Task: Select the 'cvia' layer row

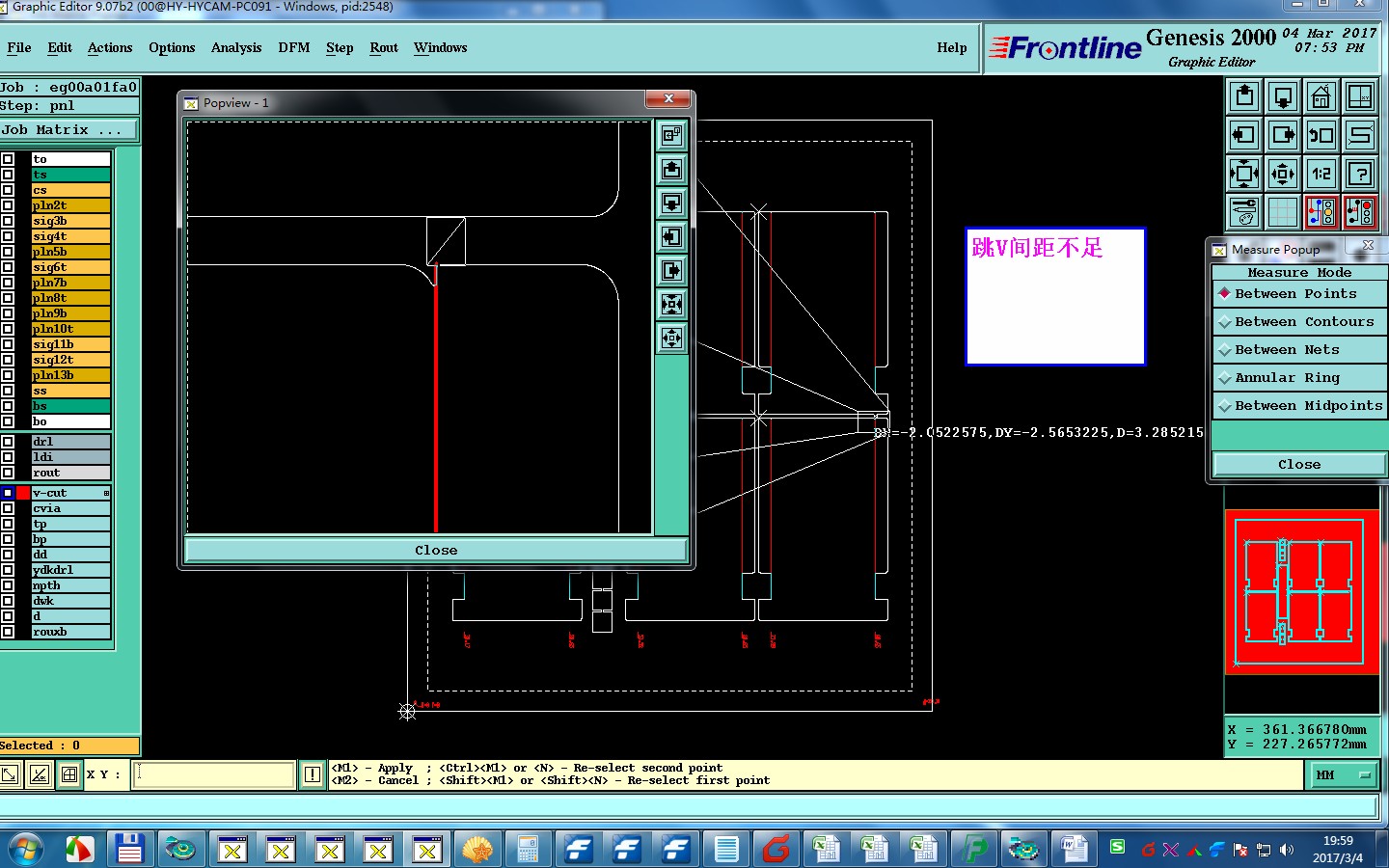Action: point(70,508)
